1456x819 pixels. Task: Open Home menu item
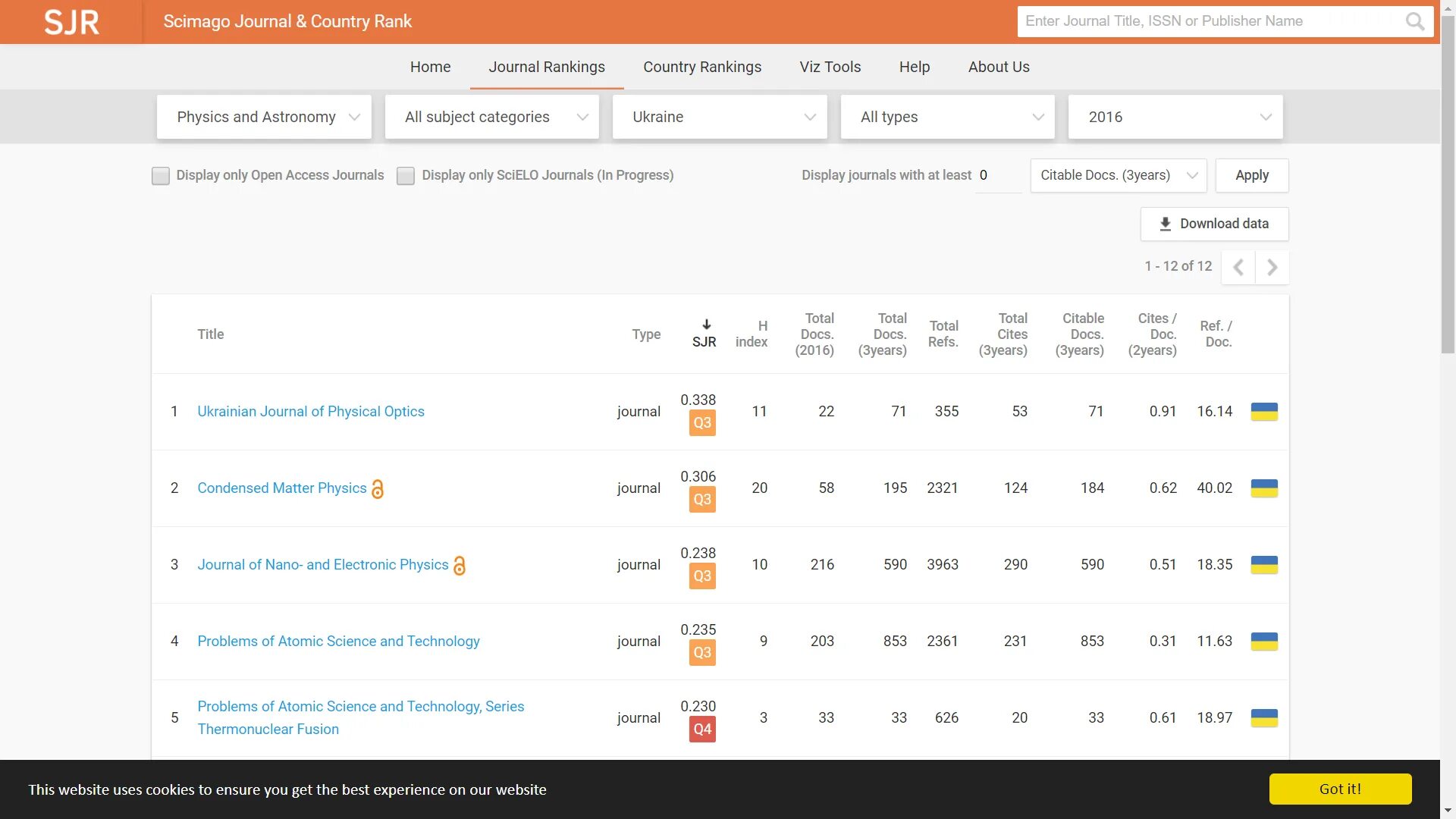430,67
